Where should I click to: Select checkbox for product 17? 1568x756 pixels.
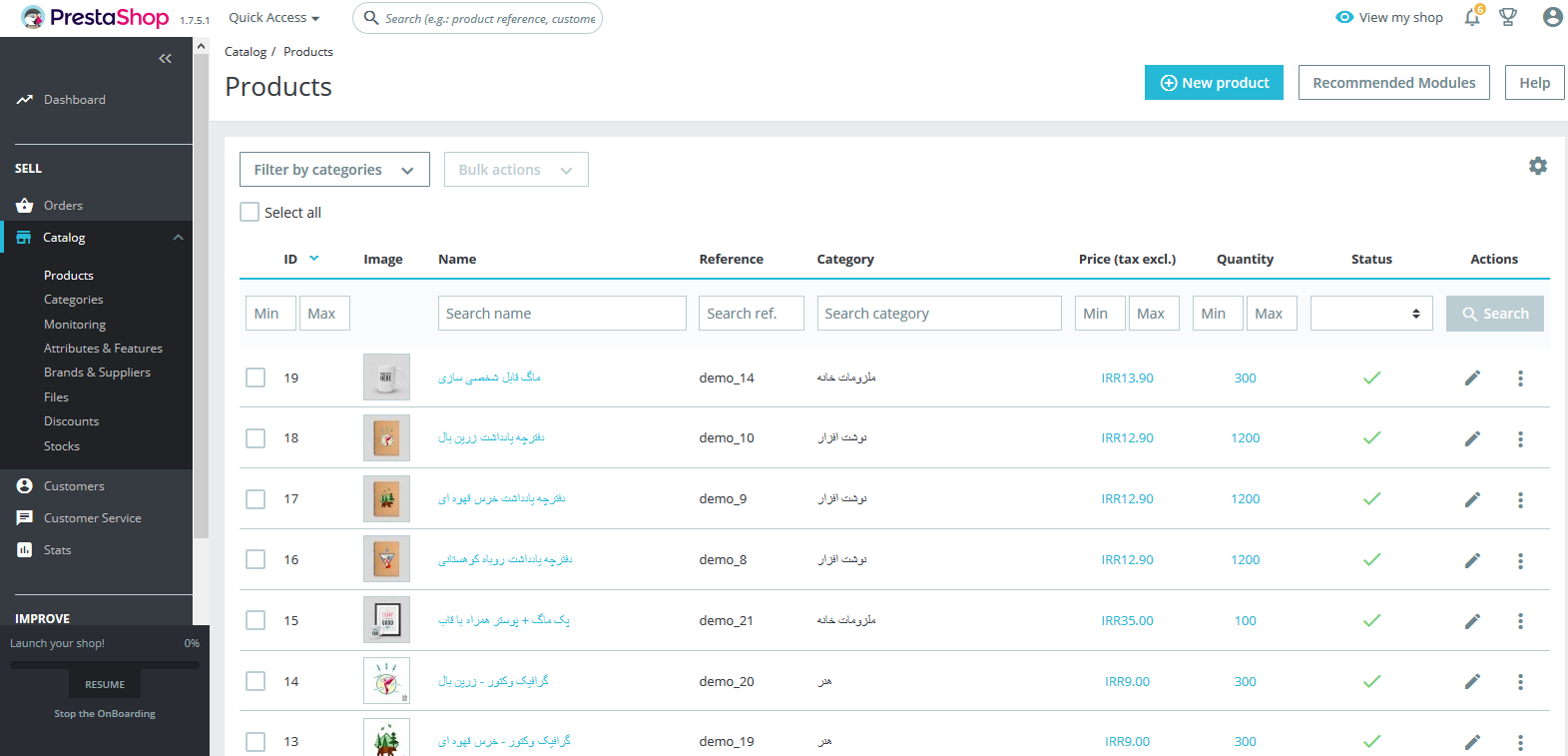[256, 499]
